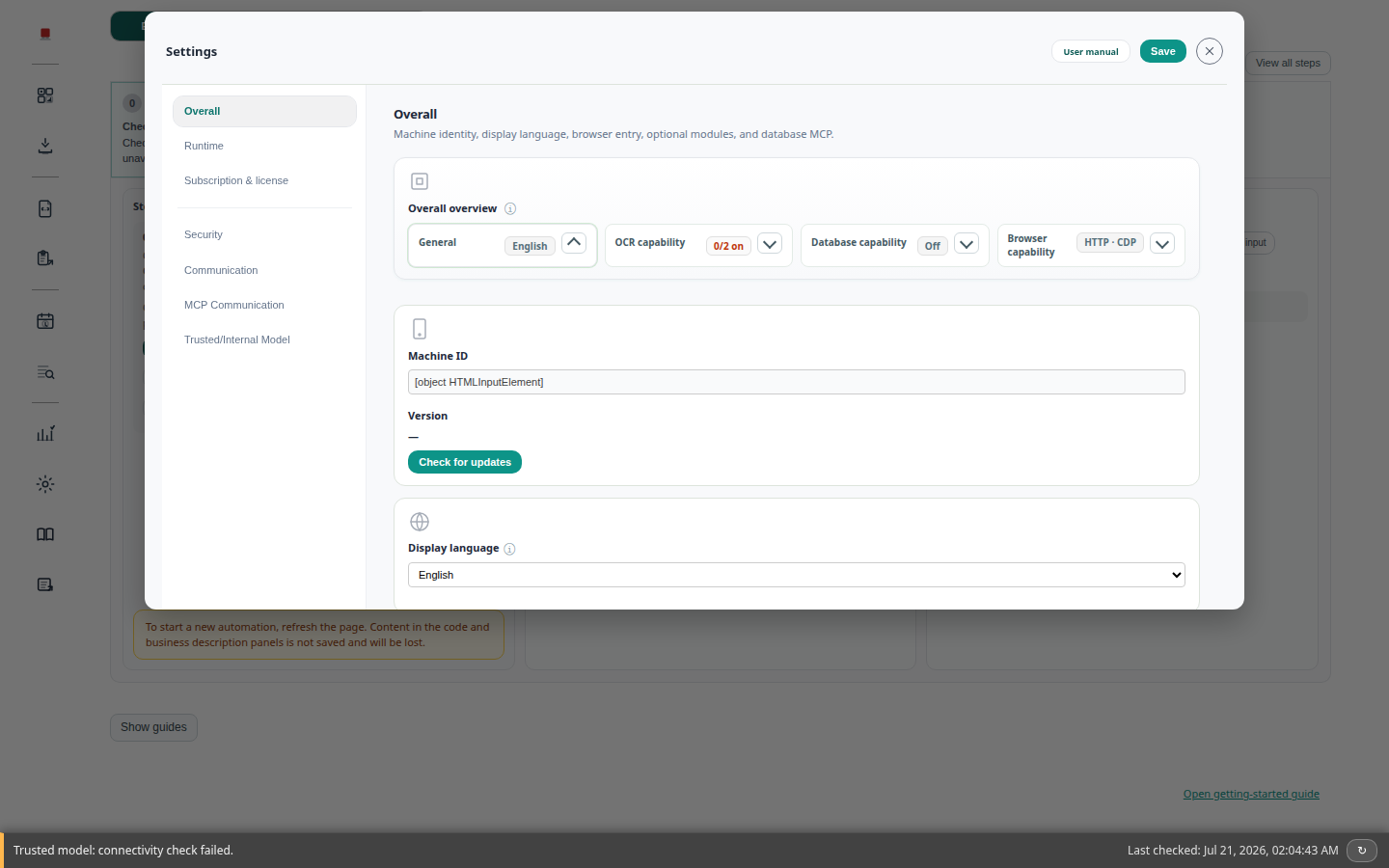The height and width of the screenshot is (868, 1389).
Task: Click the list search icon in sidebar
Action: (x=45, y=371)
